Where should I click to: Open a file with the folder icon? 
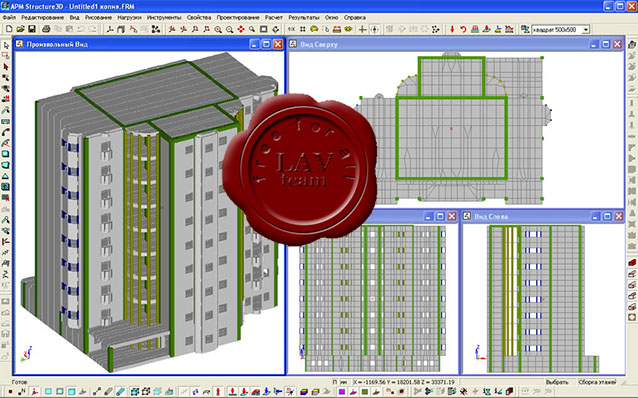coord(20,29)
